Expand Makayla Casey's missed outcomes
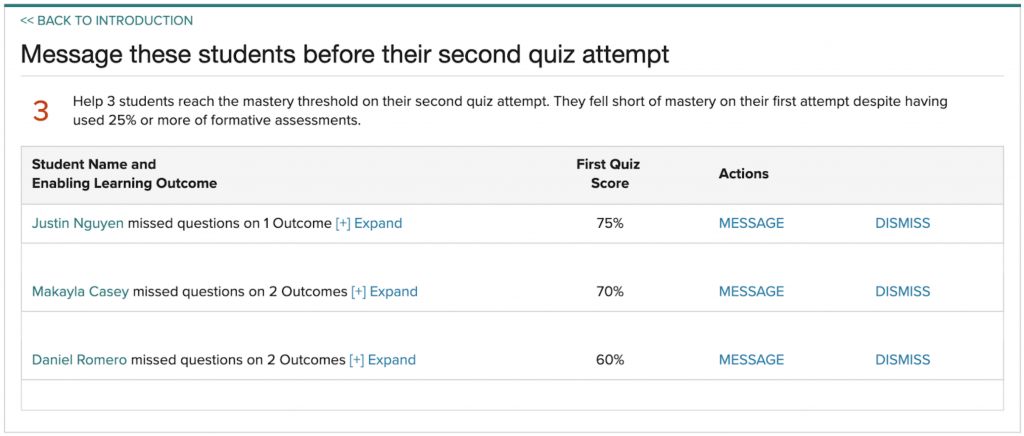This screenshot has width=1024, height=436. (x=384, y=292)
